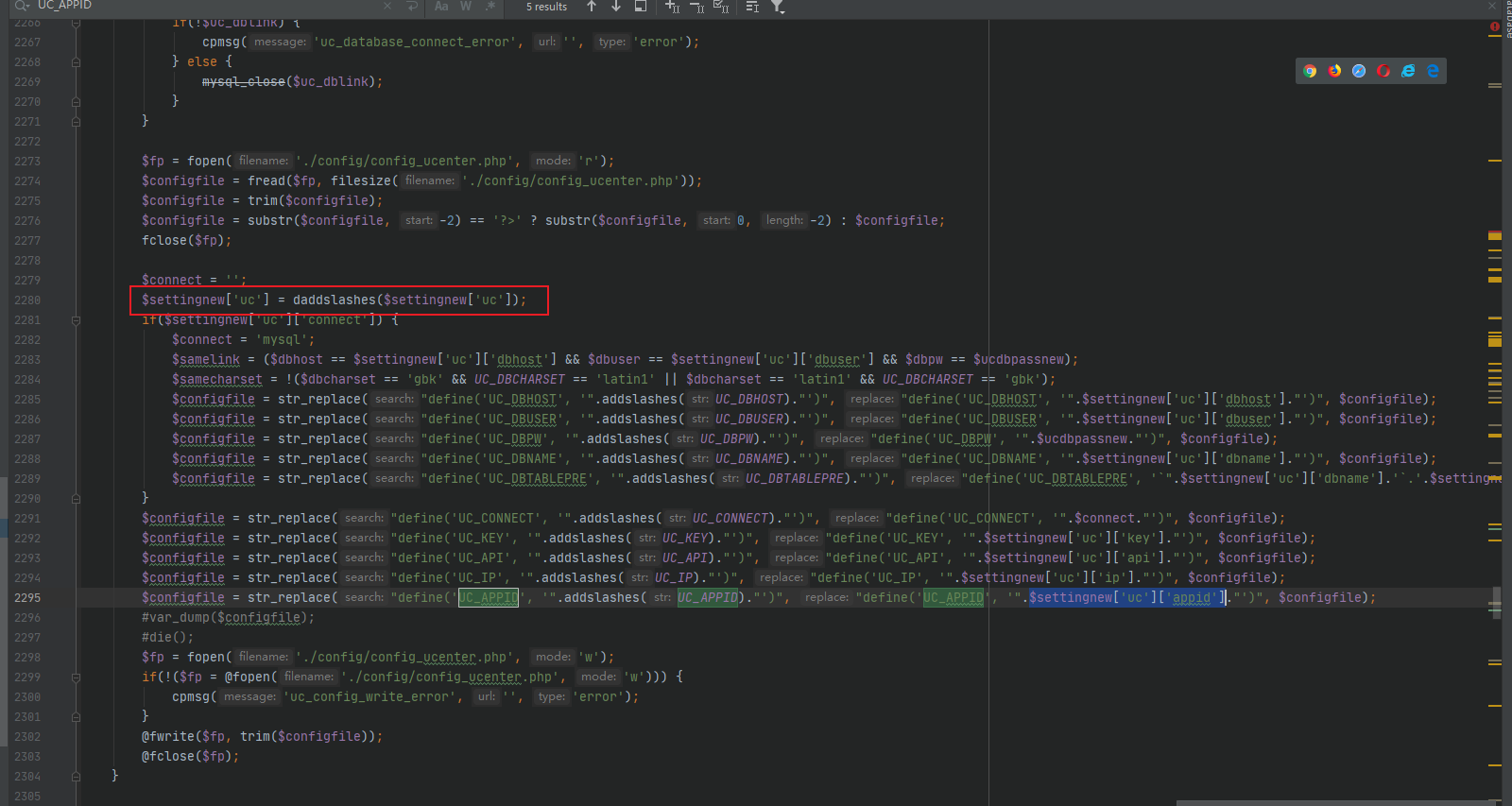Screen dimensions: 1512x806
Task: Collapse fold marker at line 2304
Action: pyautogui.click(x=76, y=777)
